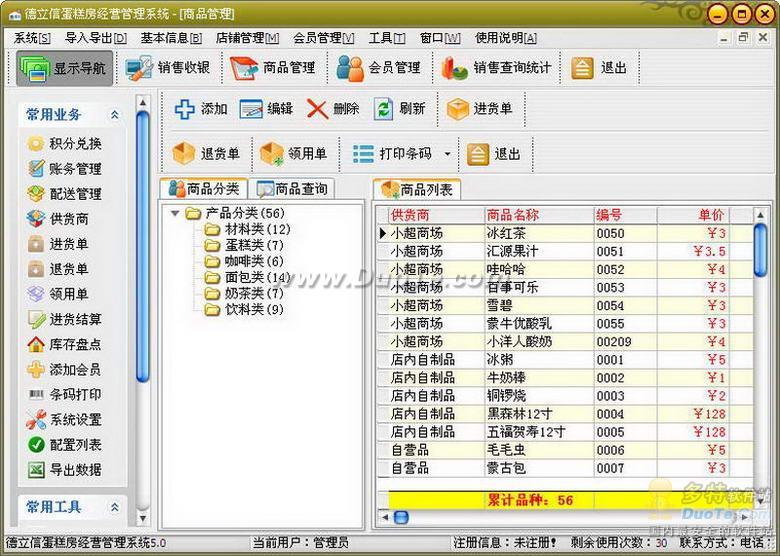Image resolution: width=780 pixels, height=556 pixels.
Task: Open 进货结算 in the sidebar
Action: [x=65, y=319]
